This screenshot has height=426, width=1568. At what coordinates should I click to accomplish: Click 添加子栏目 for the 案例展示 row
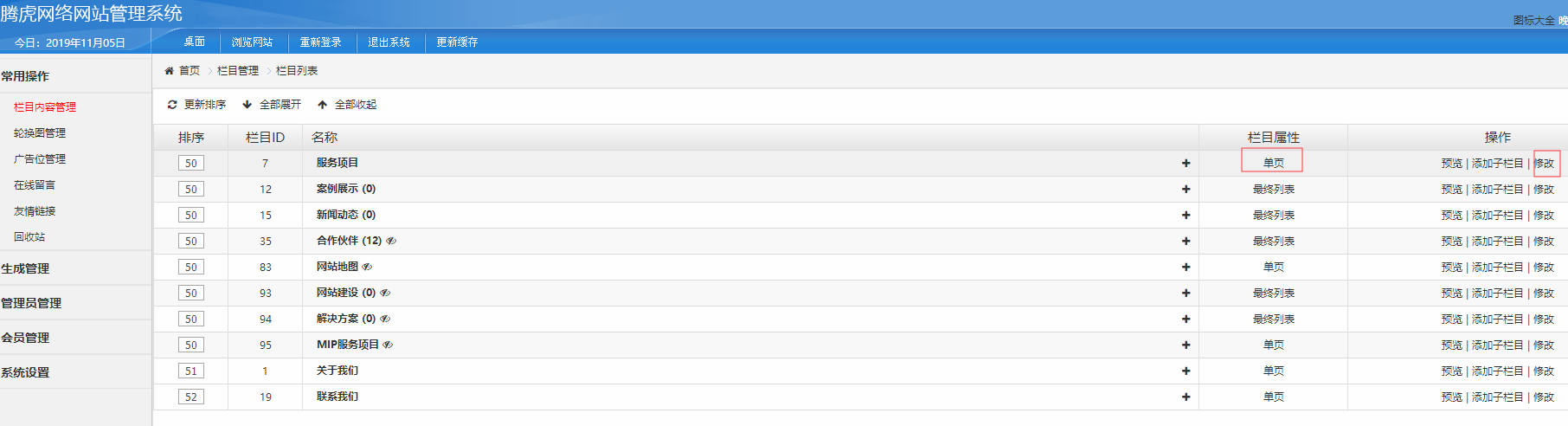coord(1497,190)
